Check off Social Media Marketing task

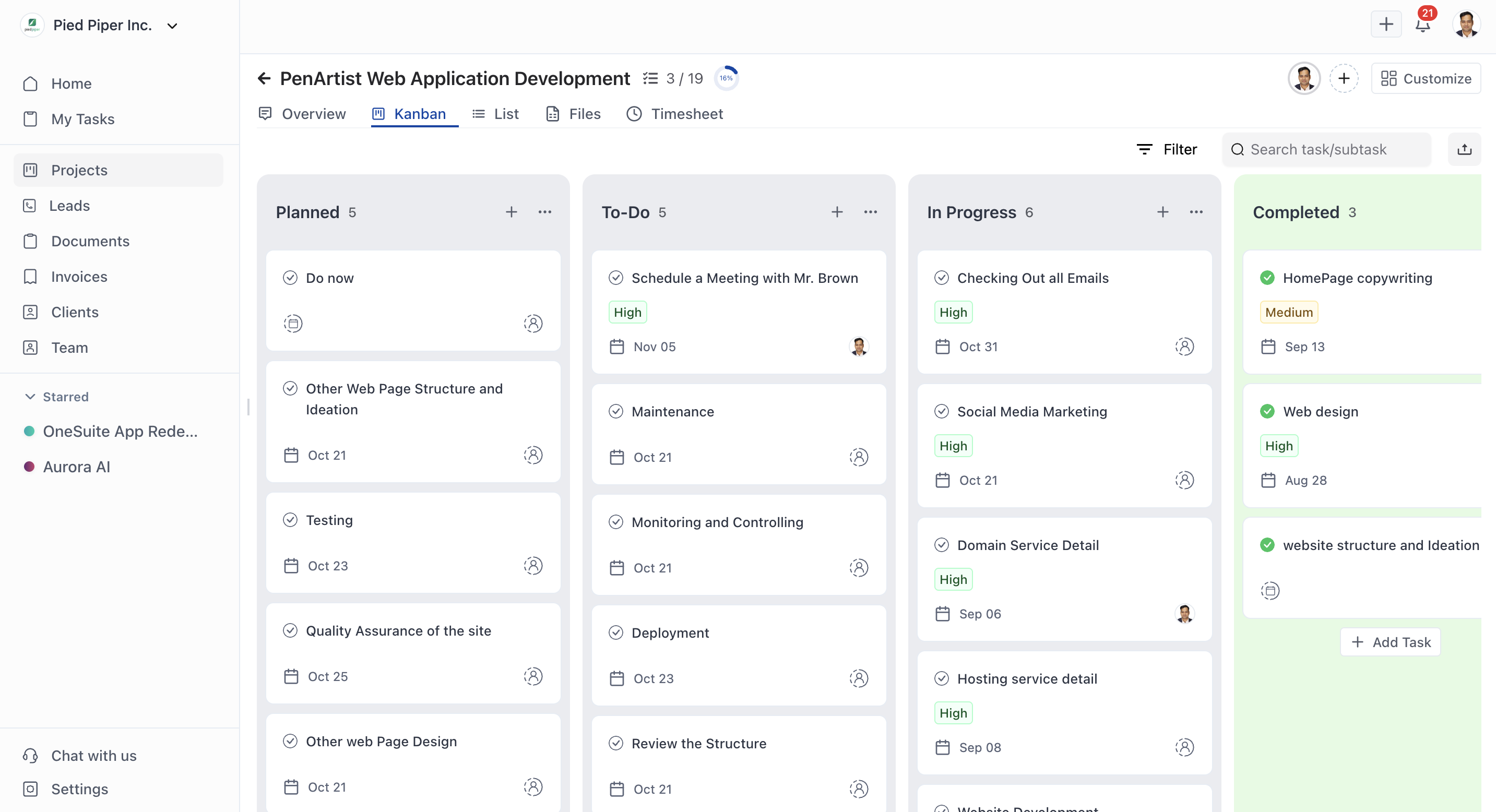pos(941,412)
